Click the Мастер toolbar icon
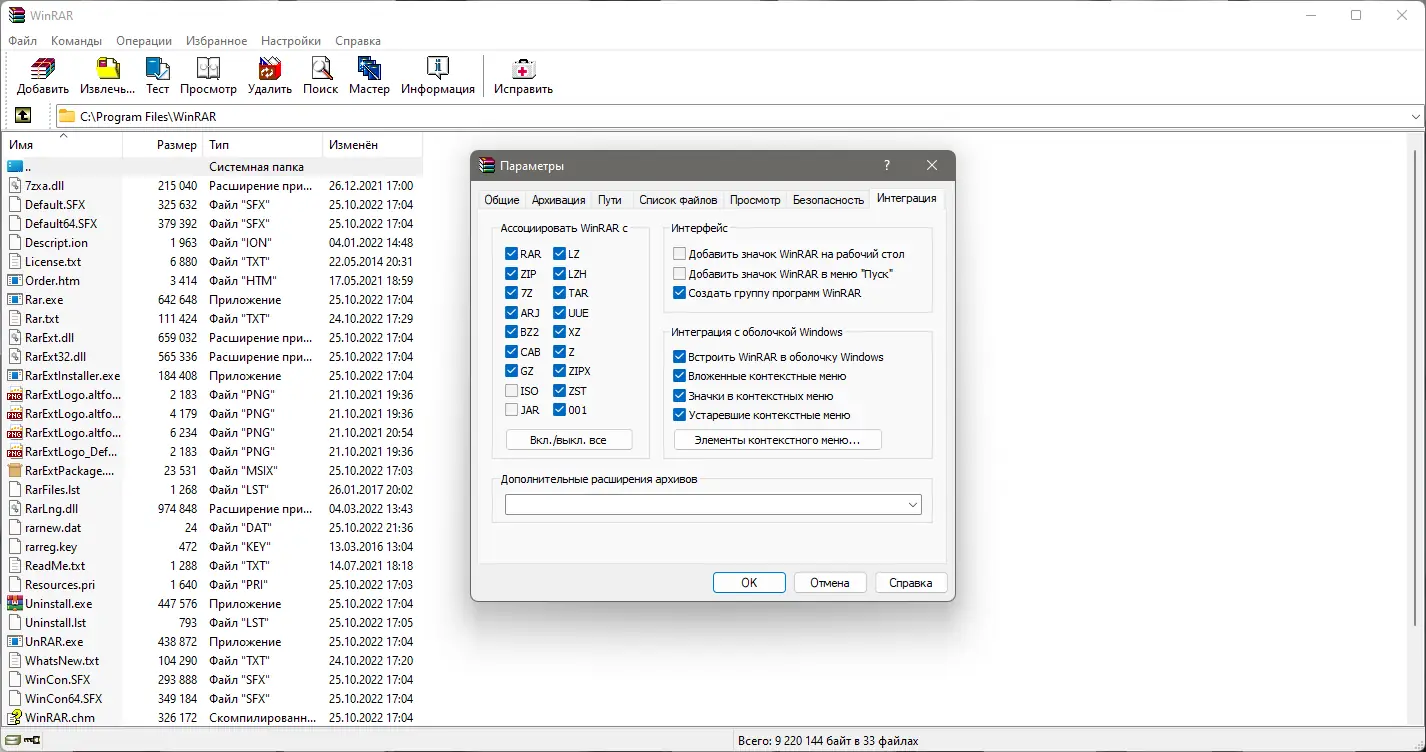This screenshot has width=1426, height=752. [370, 69]
